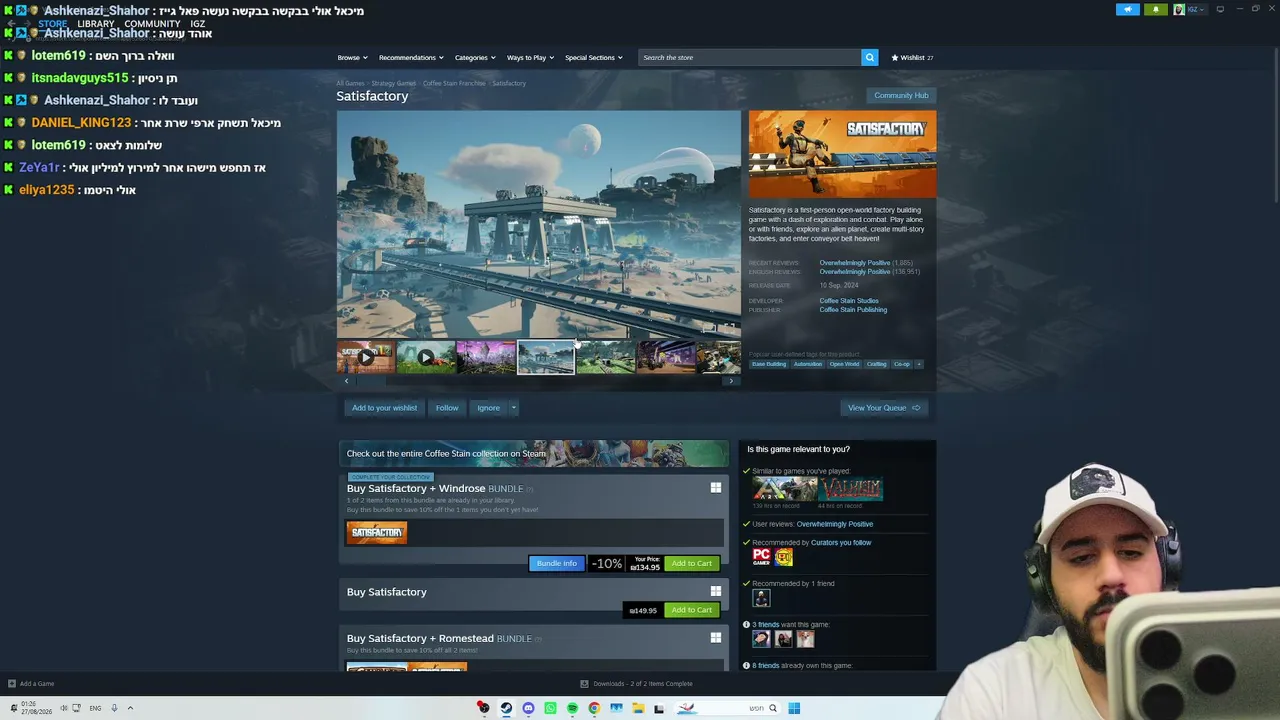Click the microphone icon in system tray
Screen dimensions: 1280x720
coord(114,708)
